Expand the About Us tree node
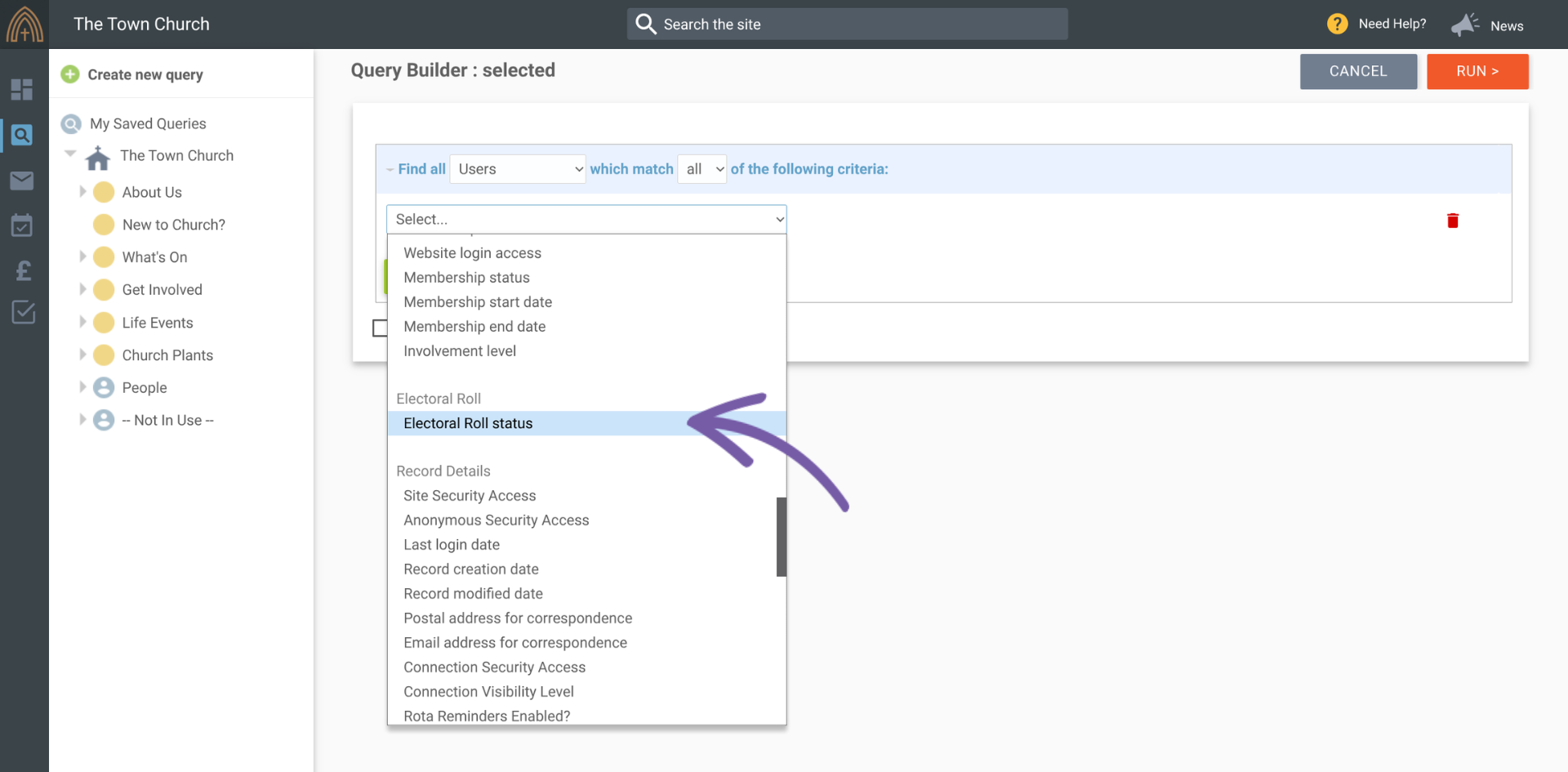This screenshot has height=772, width=1568. (x=82, y=192)
